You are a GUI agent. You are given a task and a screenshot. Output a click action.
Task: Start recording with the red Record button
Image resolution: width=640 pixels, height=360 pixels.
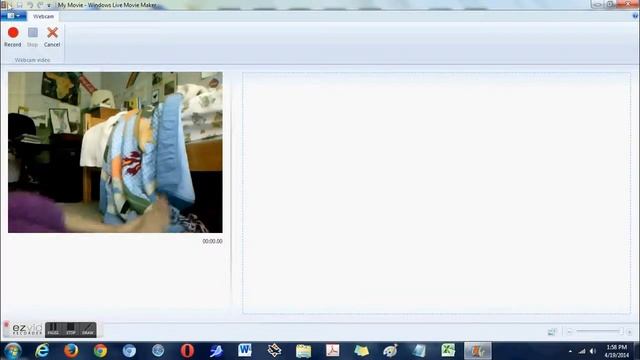[x=13, y=37]
